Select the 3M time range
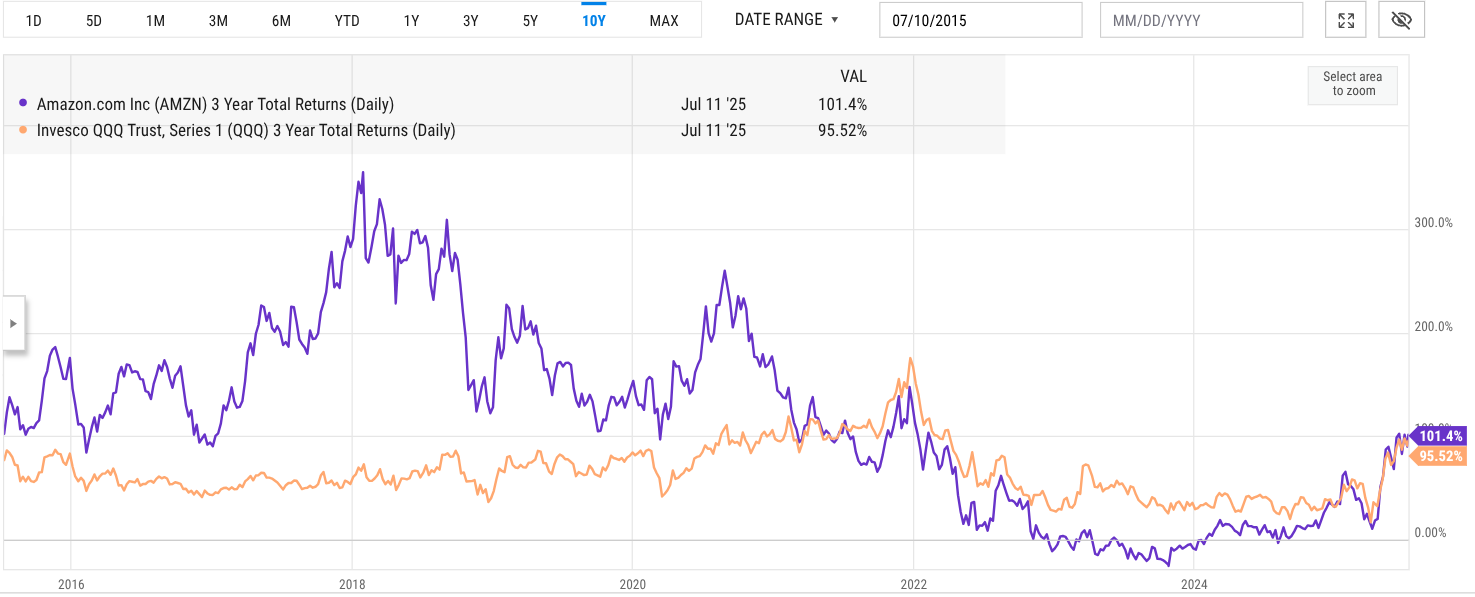This screenshot has height=597, width=1475. (x=218, y=21)
